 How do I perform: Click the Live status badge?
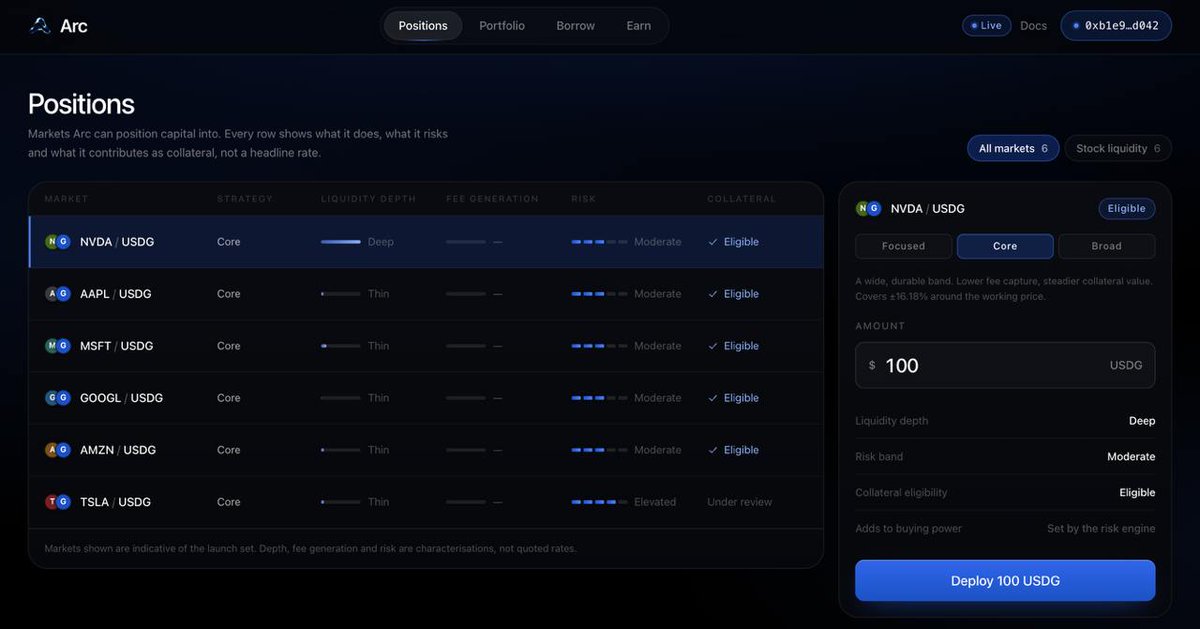click(x=987, y=26)
